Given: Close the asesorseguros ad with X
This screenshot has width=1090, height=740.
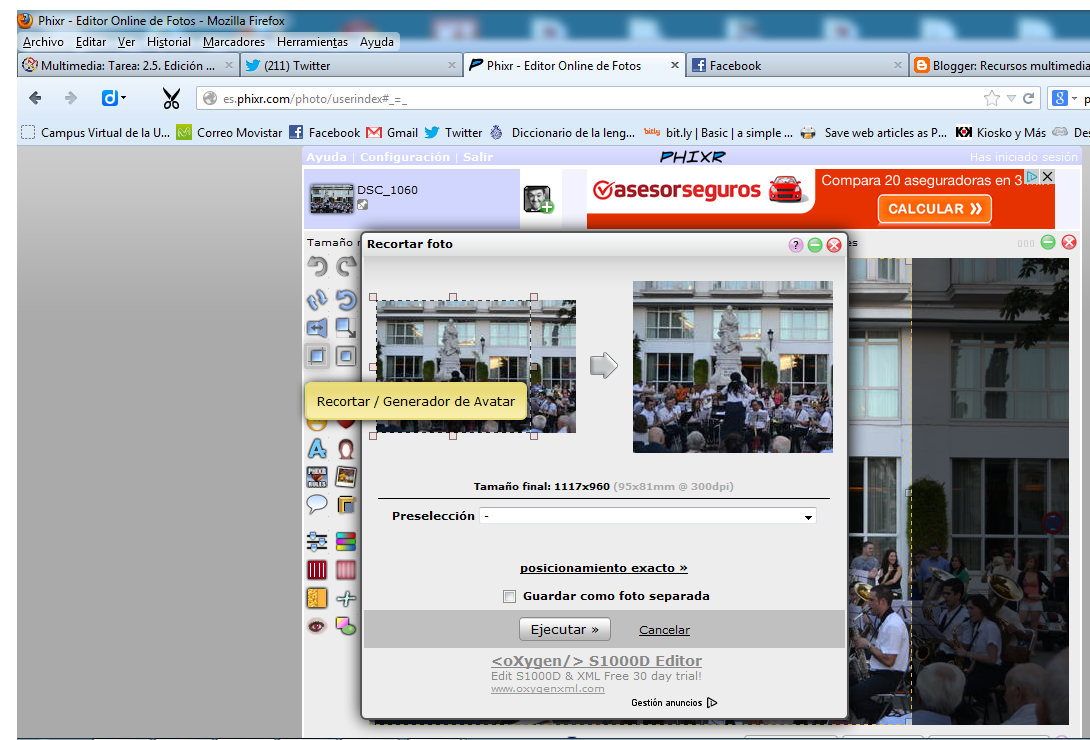Looking at the screenshot, I should (1048, 176).
